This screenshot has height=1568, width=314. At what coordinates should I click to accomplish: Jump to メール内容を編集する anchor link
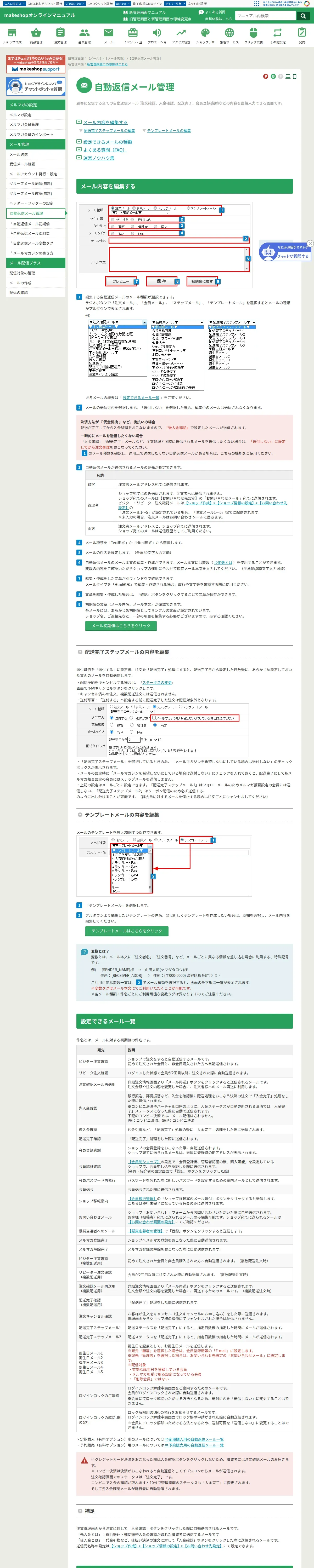click(105, 122)
